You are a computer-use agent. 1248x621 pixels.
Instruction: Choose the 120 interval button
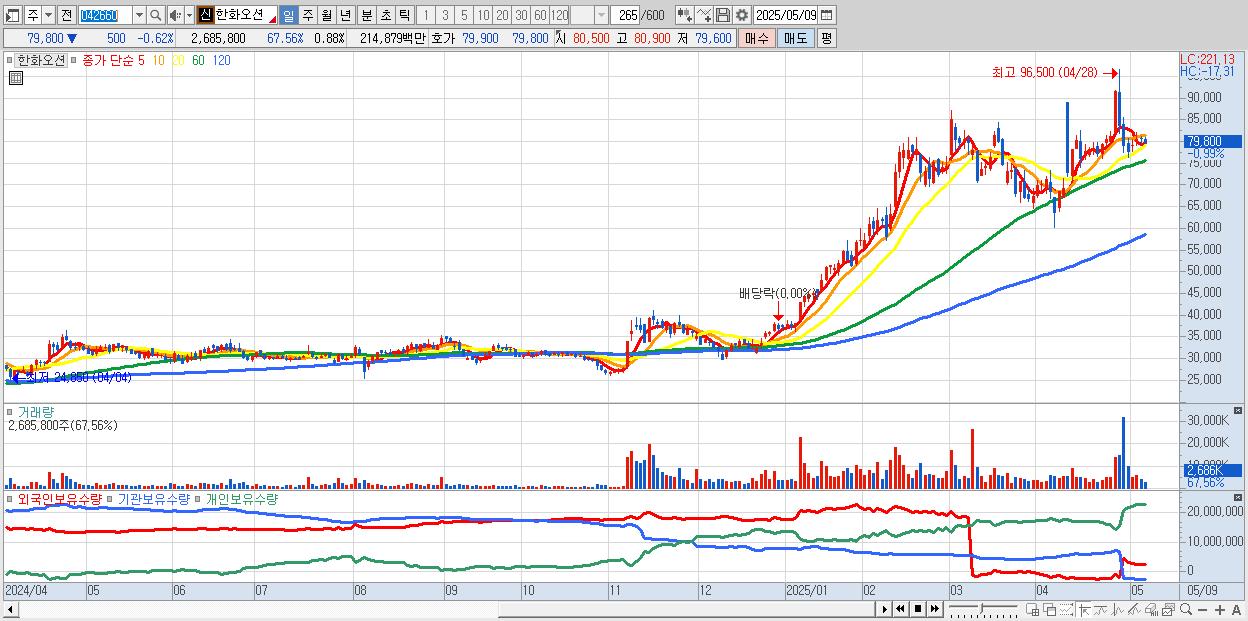[559, 15]
